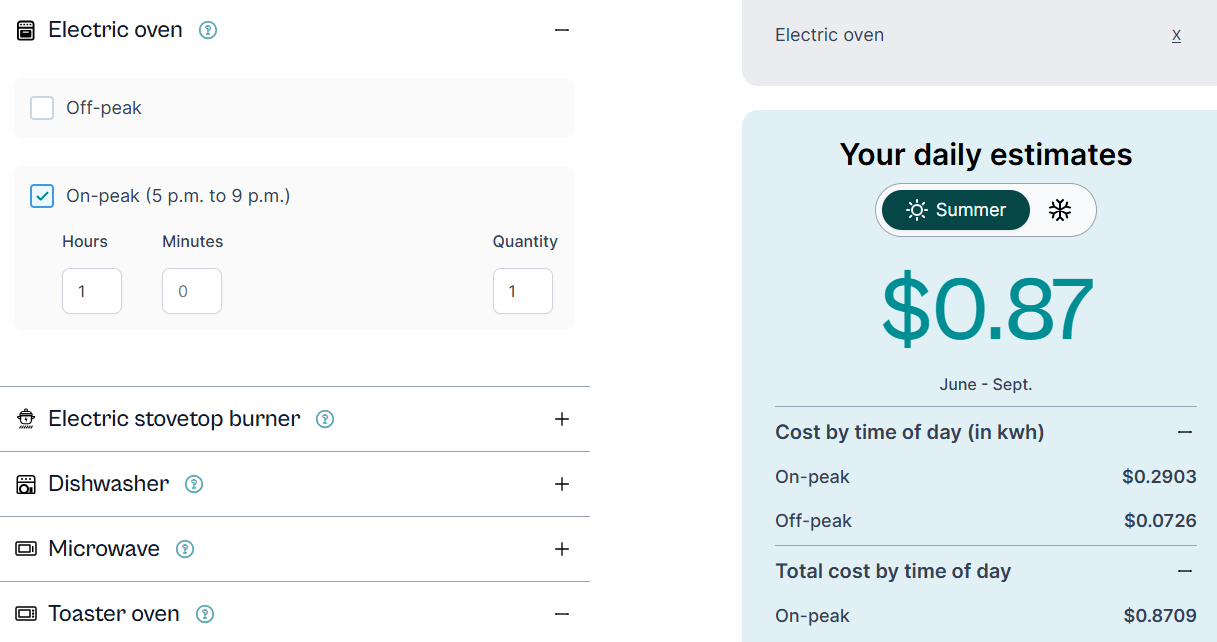The image size is (1217, 642).
Task: Select the Summer season toggle
Action: [955, 210]
